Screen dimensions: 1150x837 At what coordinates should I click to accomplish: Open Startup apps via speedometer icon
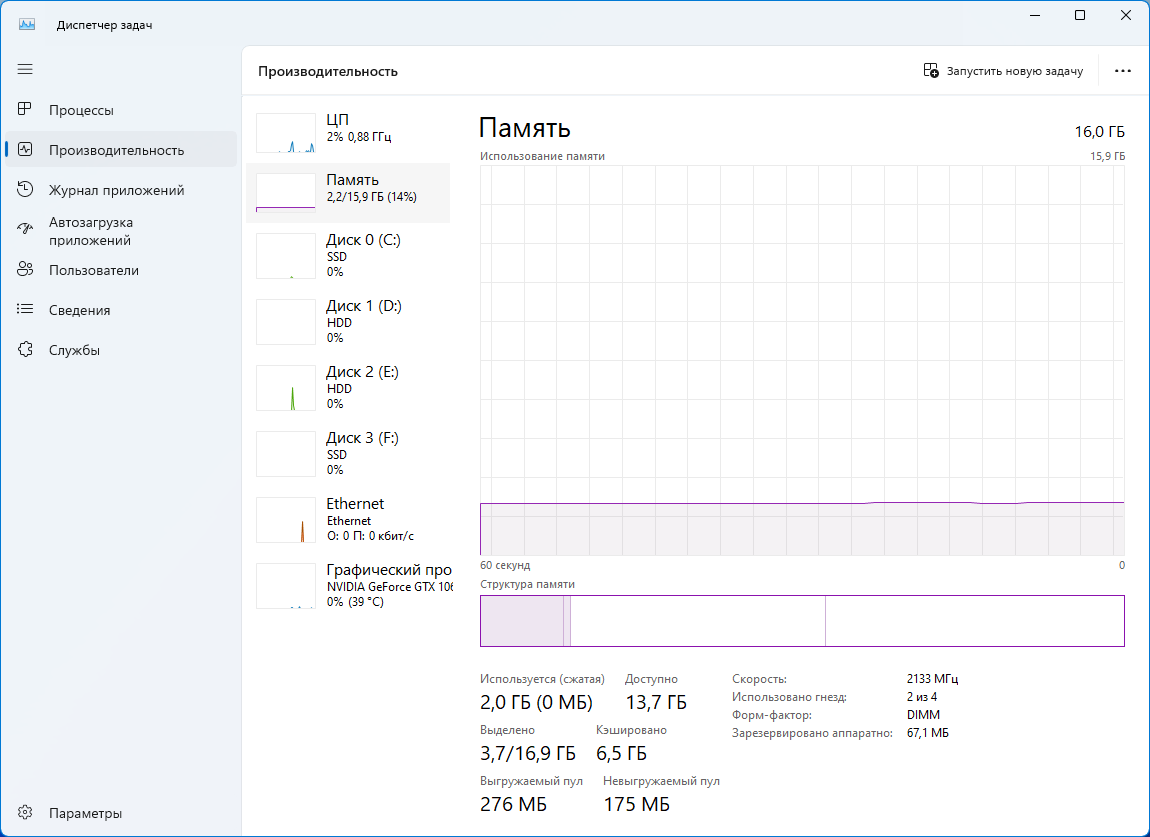(26, 230)
